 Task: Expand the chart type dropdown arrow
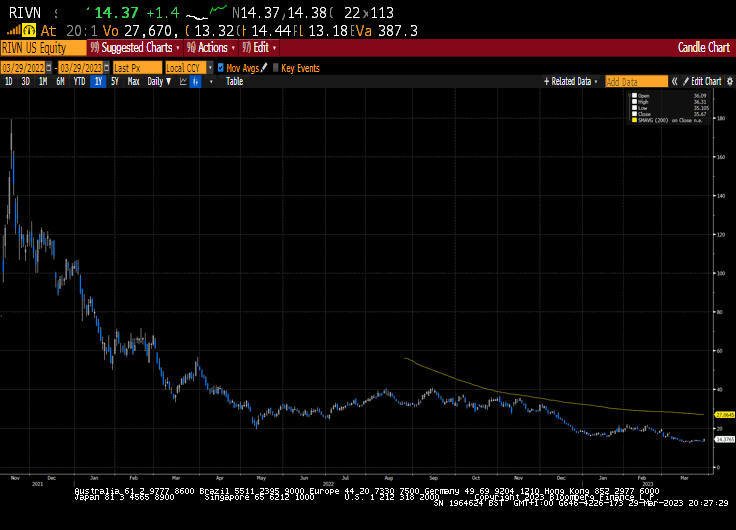[211, 82]
